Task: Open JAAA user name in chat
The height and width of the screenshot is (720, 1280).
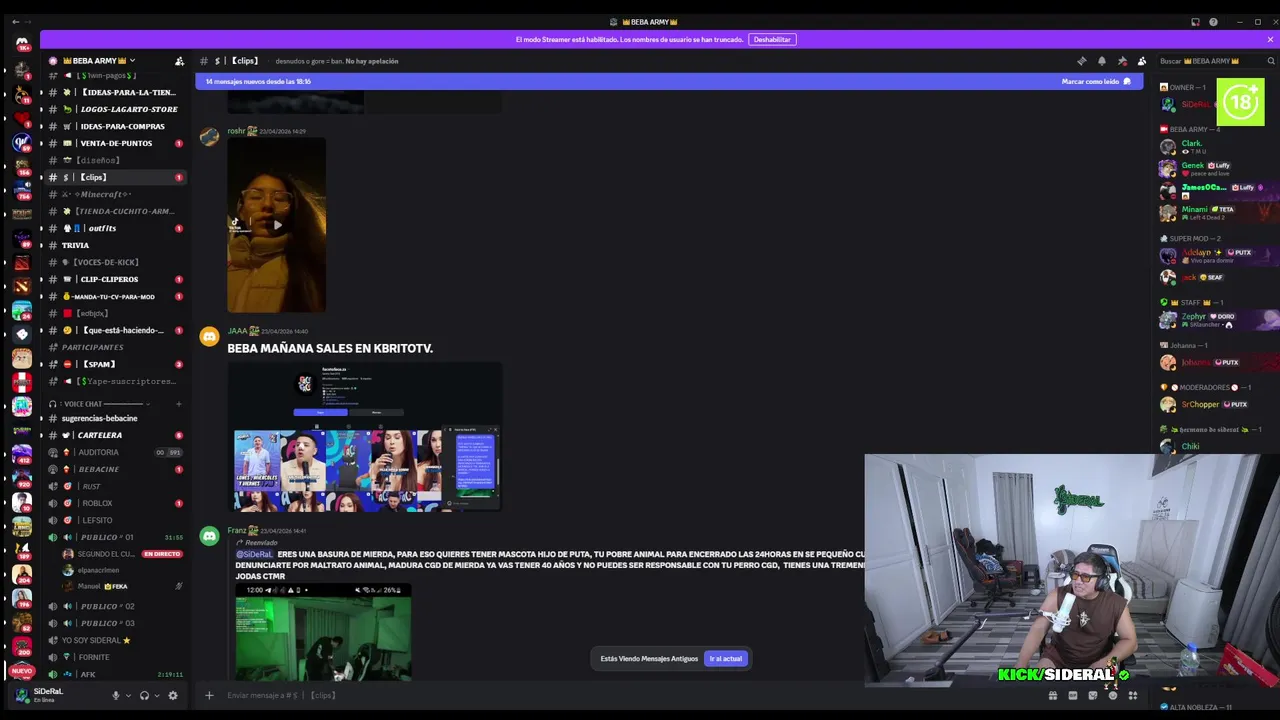Action: point(237,331)
